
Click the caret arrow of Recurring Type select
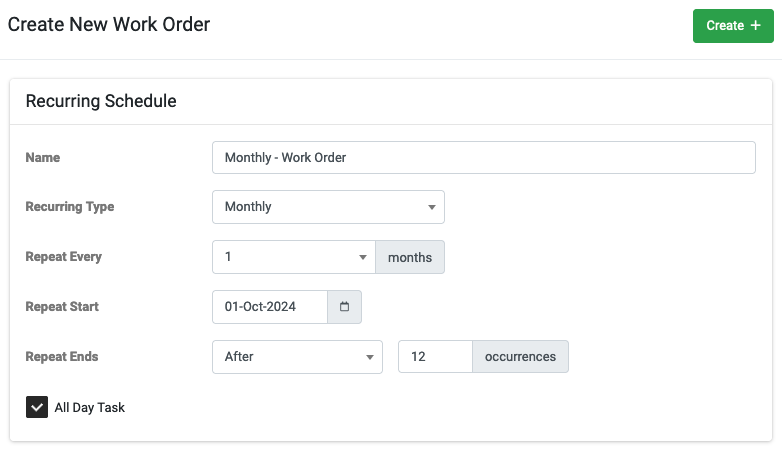click(x=432, y=207)
